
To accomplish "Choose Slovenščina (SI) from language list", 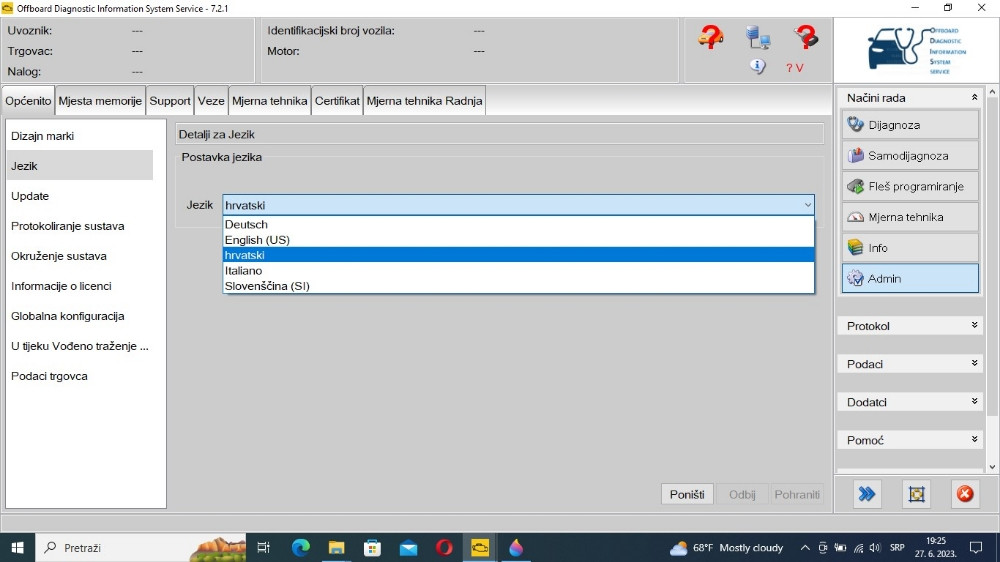I will (x=518, y=286).
